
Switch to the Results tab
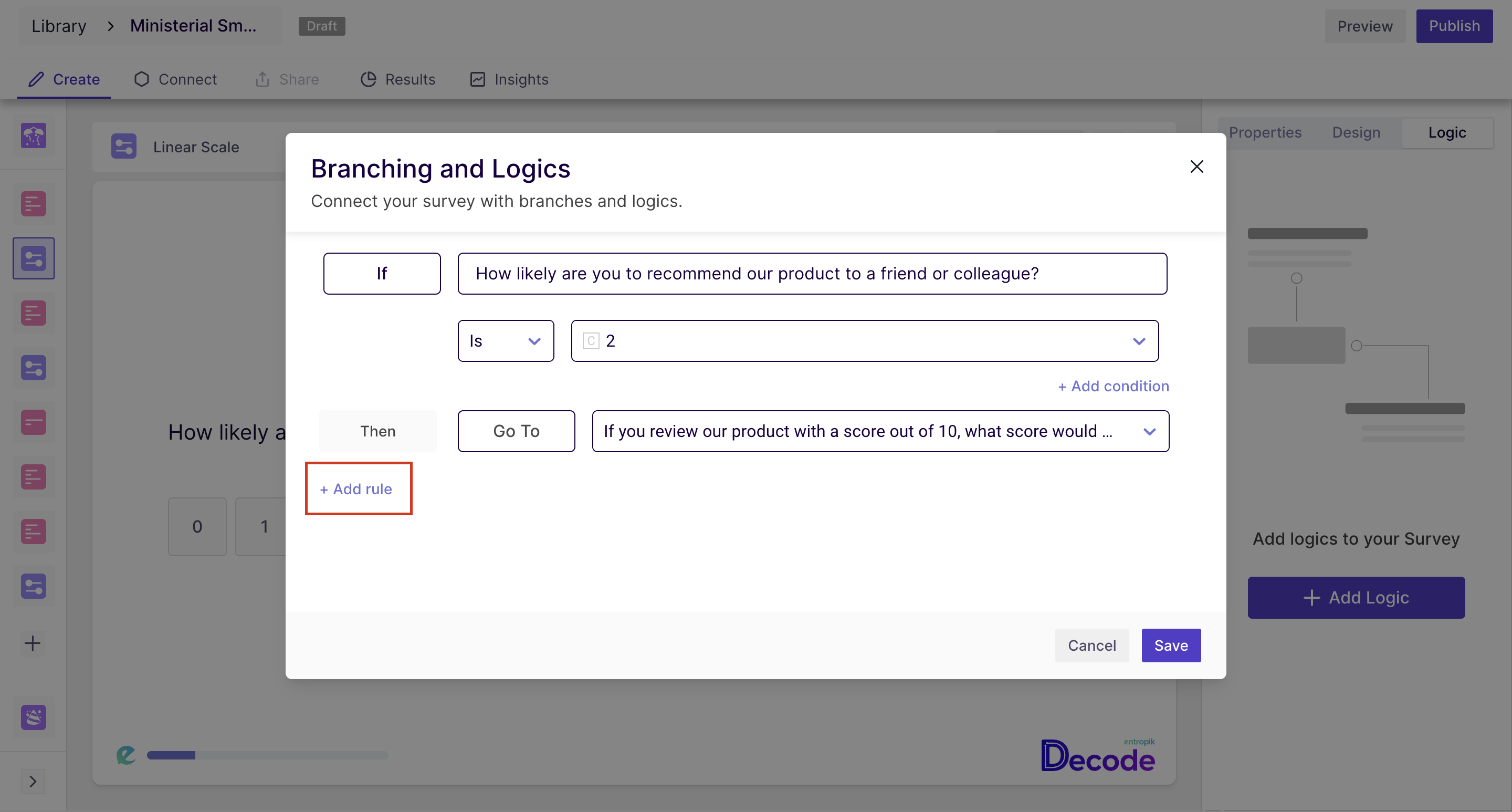(398, 79)
